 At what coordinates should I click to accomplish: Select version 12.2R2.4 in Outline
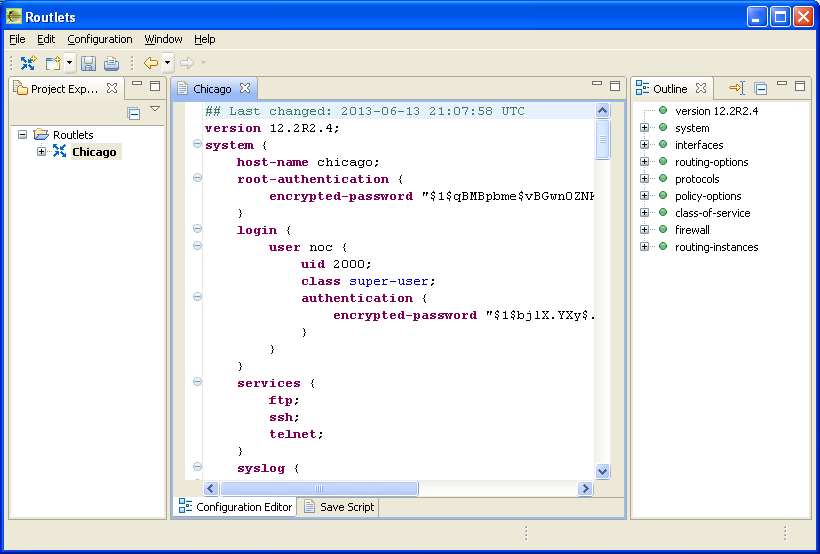tap(716, 111)
